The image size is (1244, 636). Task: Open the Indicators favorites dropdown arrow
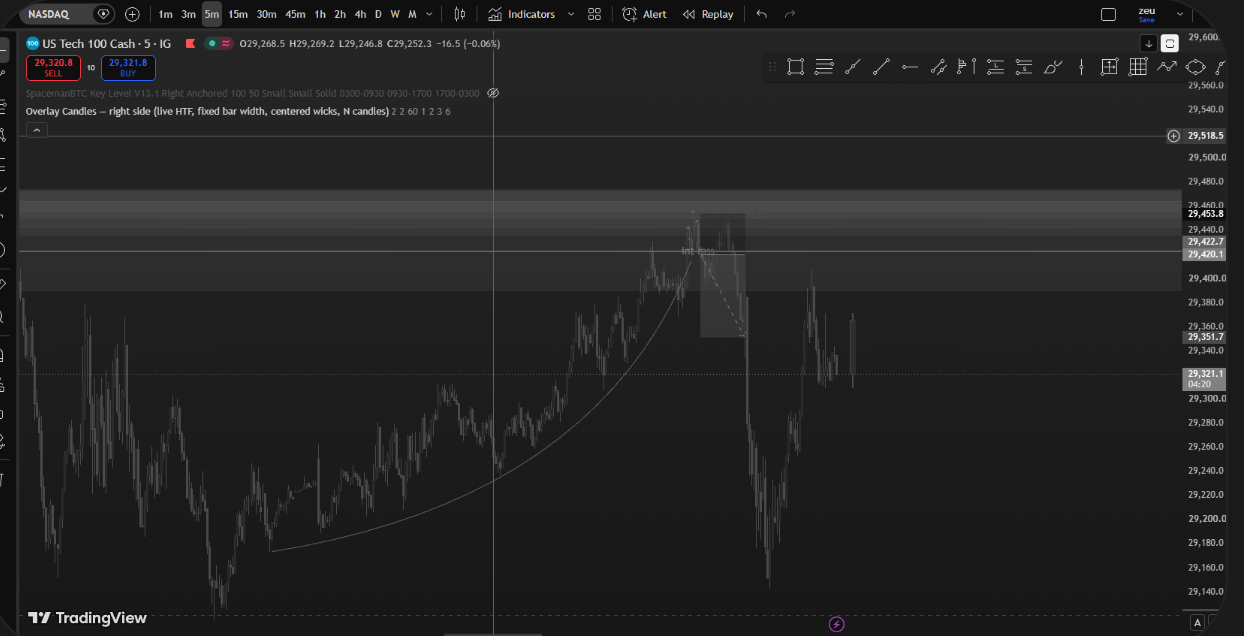[x=571, y=14]
